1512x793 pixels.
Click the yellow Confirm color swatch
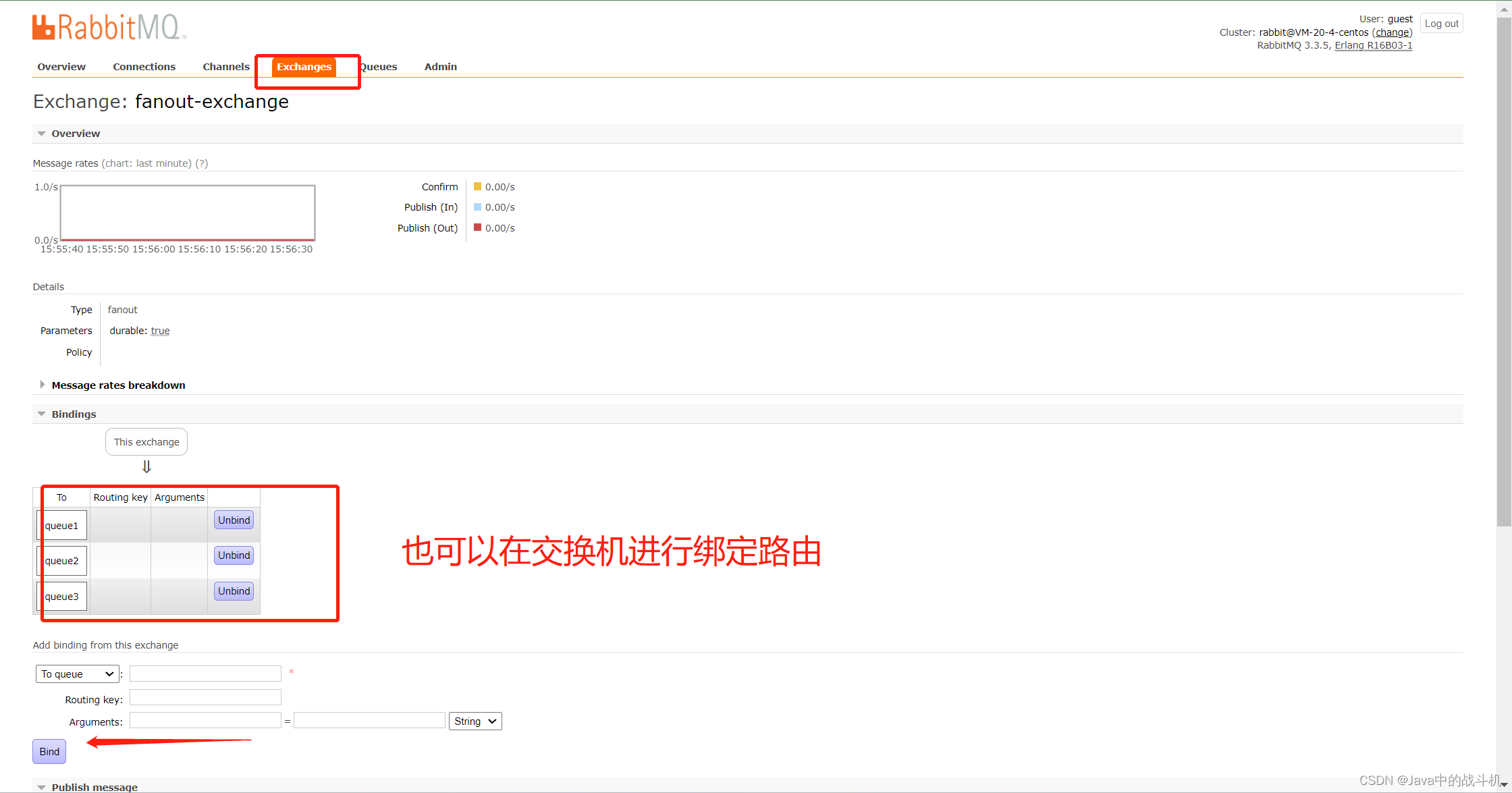[x=477, y=186]
